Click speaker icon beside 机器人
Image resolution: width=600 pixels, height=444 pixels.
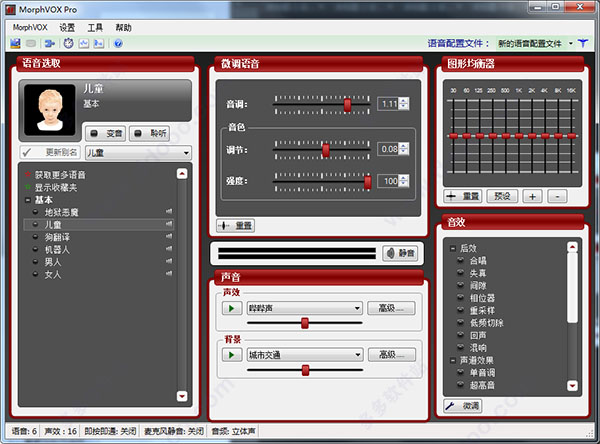(169, 249)
